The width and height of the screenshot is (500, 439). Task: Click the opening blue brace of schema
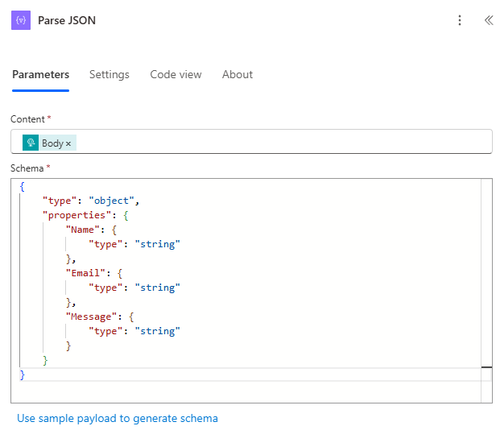tap(22, 187)
